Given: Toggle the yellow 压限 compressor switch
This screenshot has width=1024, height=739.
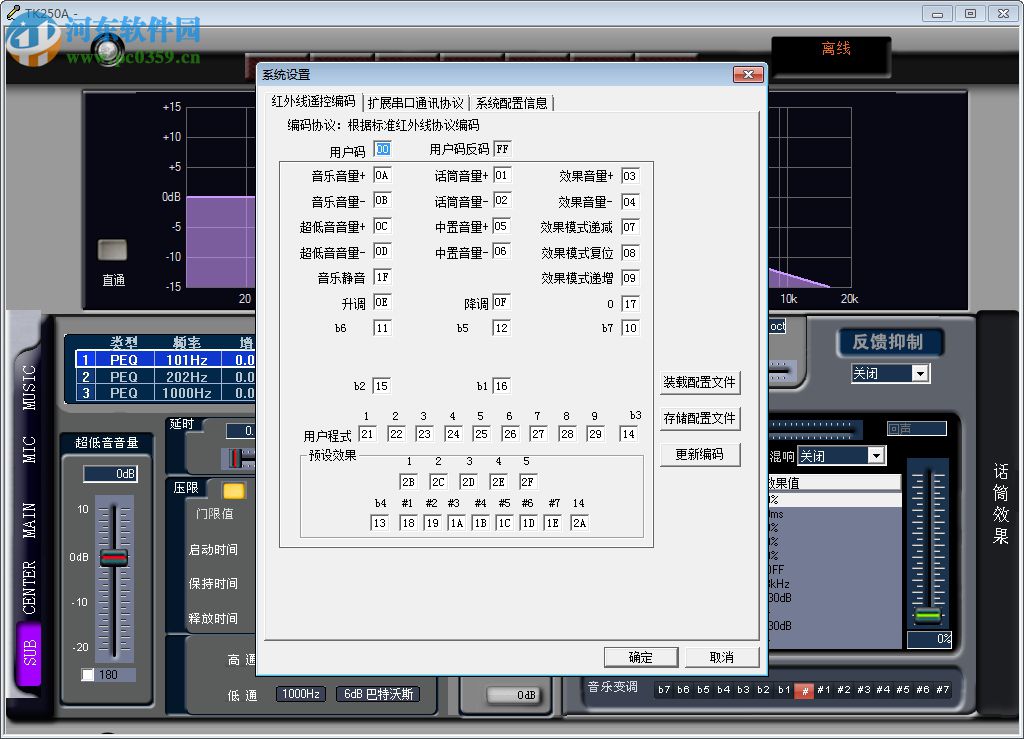Looking at the screenshot, I should (x=234, y=491).
